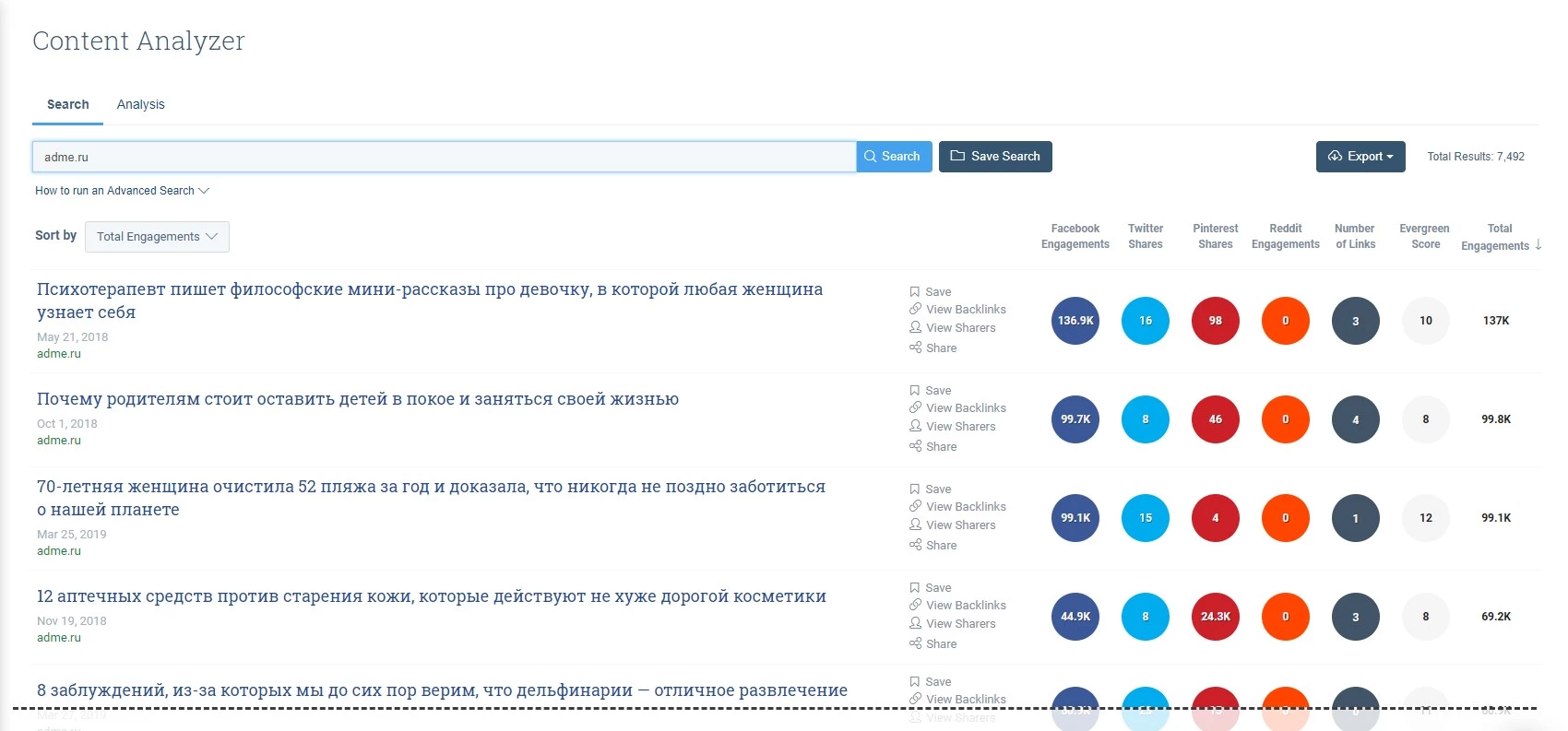
Task: Click the 46 Pinterest shares circle
Action: coord(1216,419)
